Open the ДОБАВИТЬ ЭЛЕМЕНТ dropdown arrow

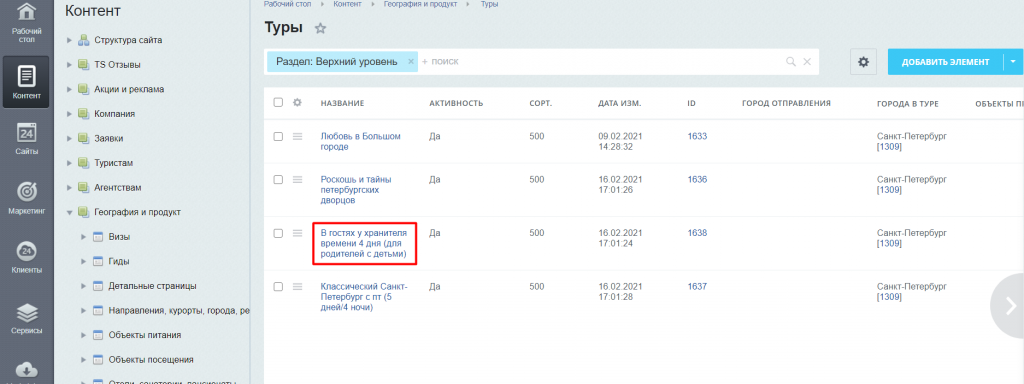point(1013,61)
